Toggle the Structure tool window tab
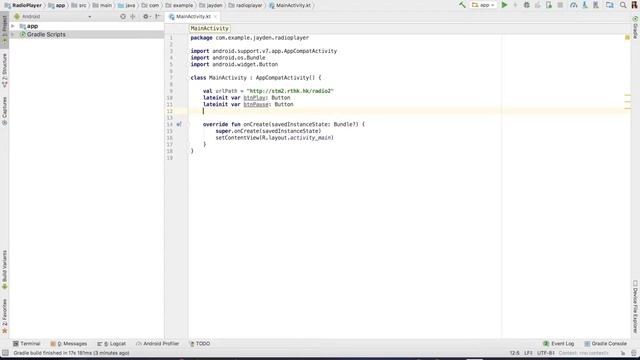This screenshot has height=360, width=640. pyautogui.click(x=4, y=70)
